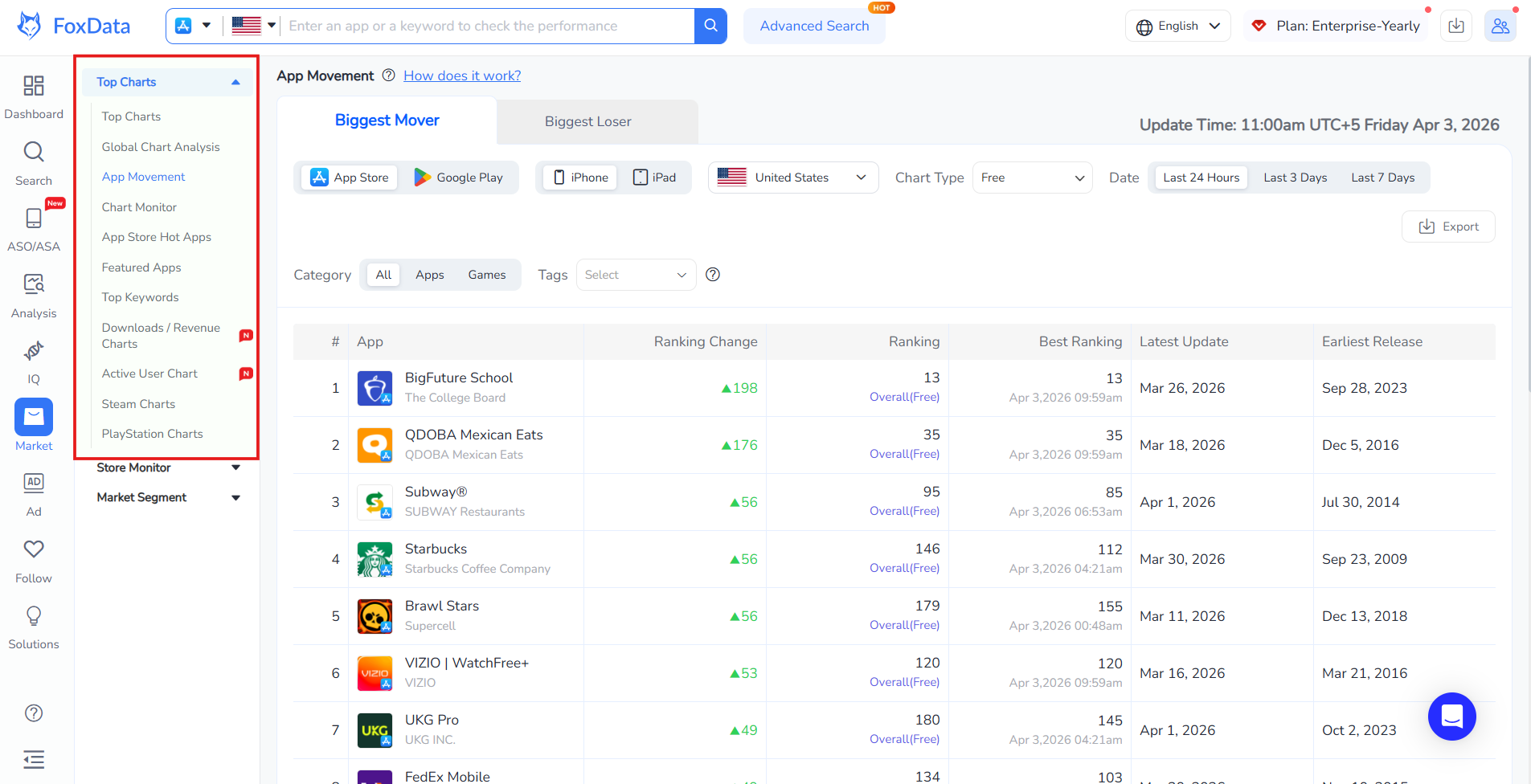Click the Export button
Screen dimensions: 1531x784
click(1448, 227)
